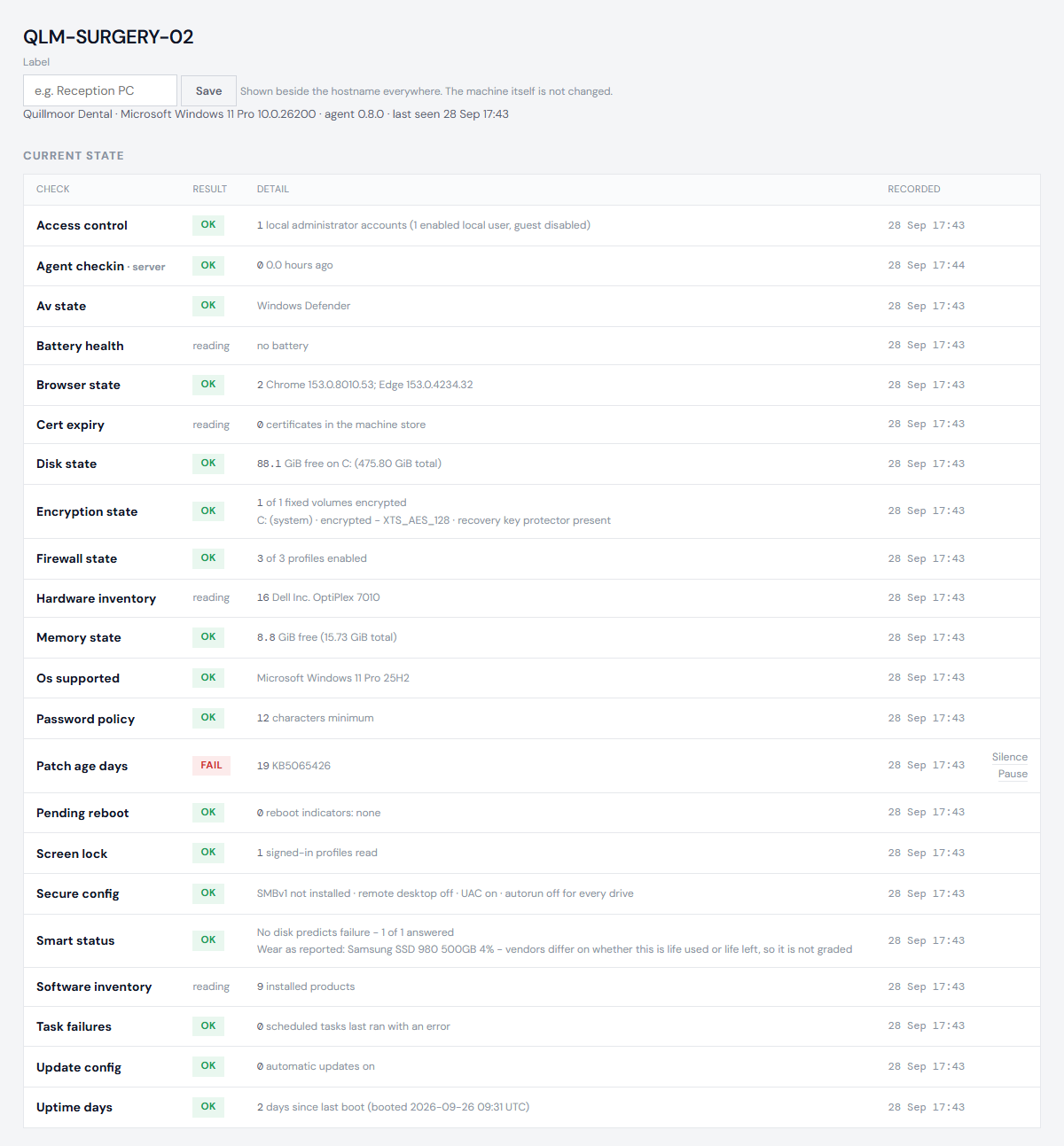This screenshot has height=1146, width=1064.
Task: Click the Update config check name
Action: coord(79,1067)
